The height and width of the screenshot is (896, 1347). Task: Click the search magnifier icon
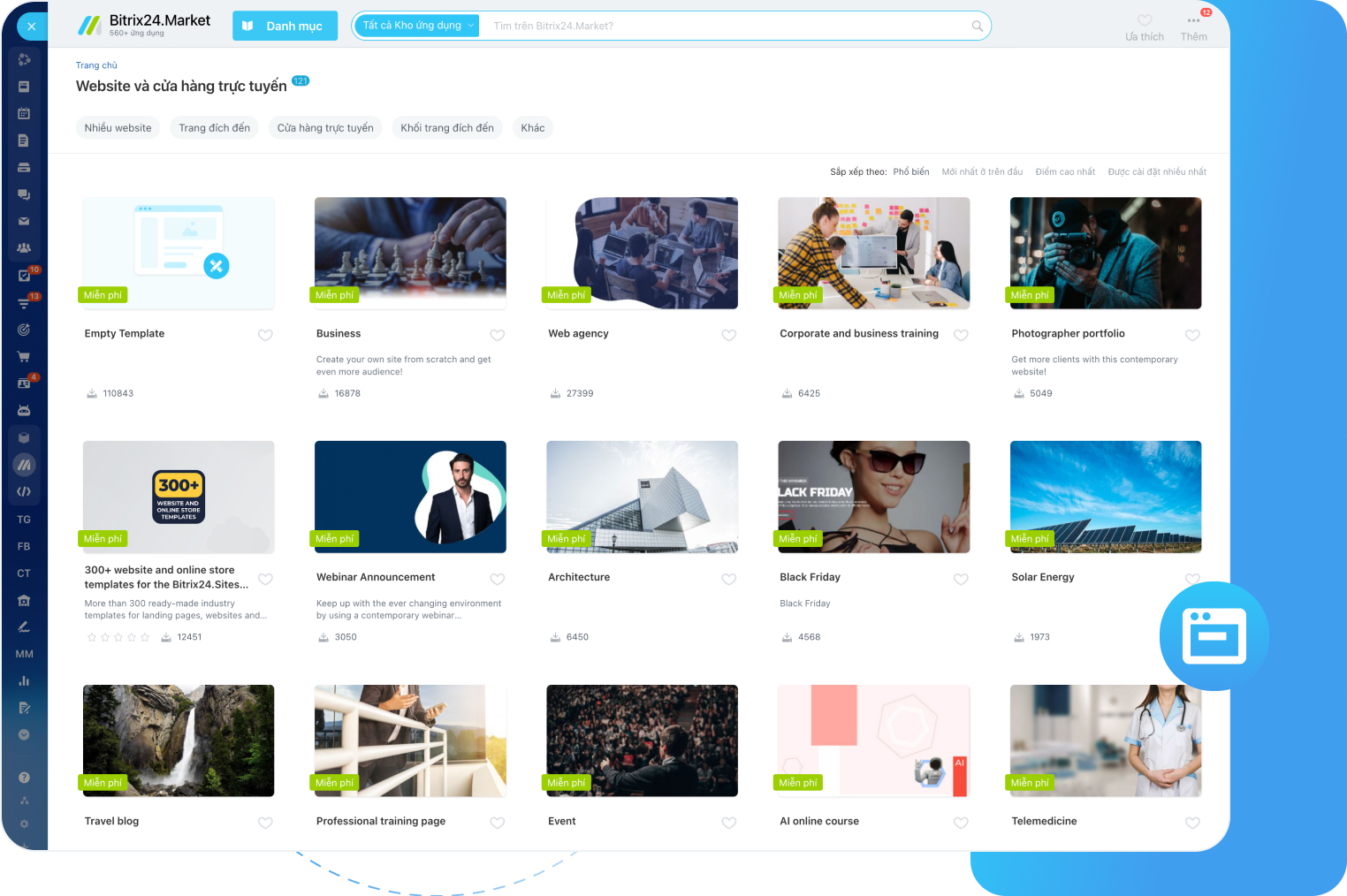977,27
